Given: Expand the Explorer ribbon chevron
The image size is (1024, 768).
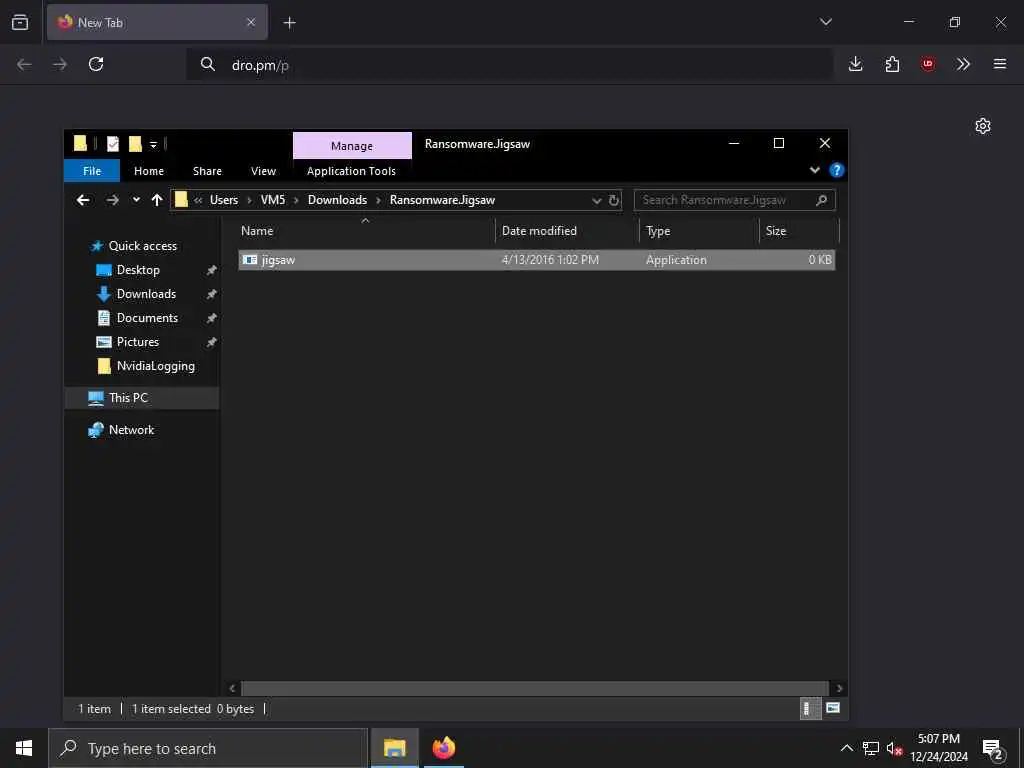Looking at the screenshot, I should 814,170.
